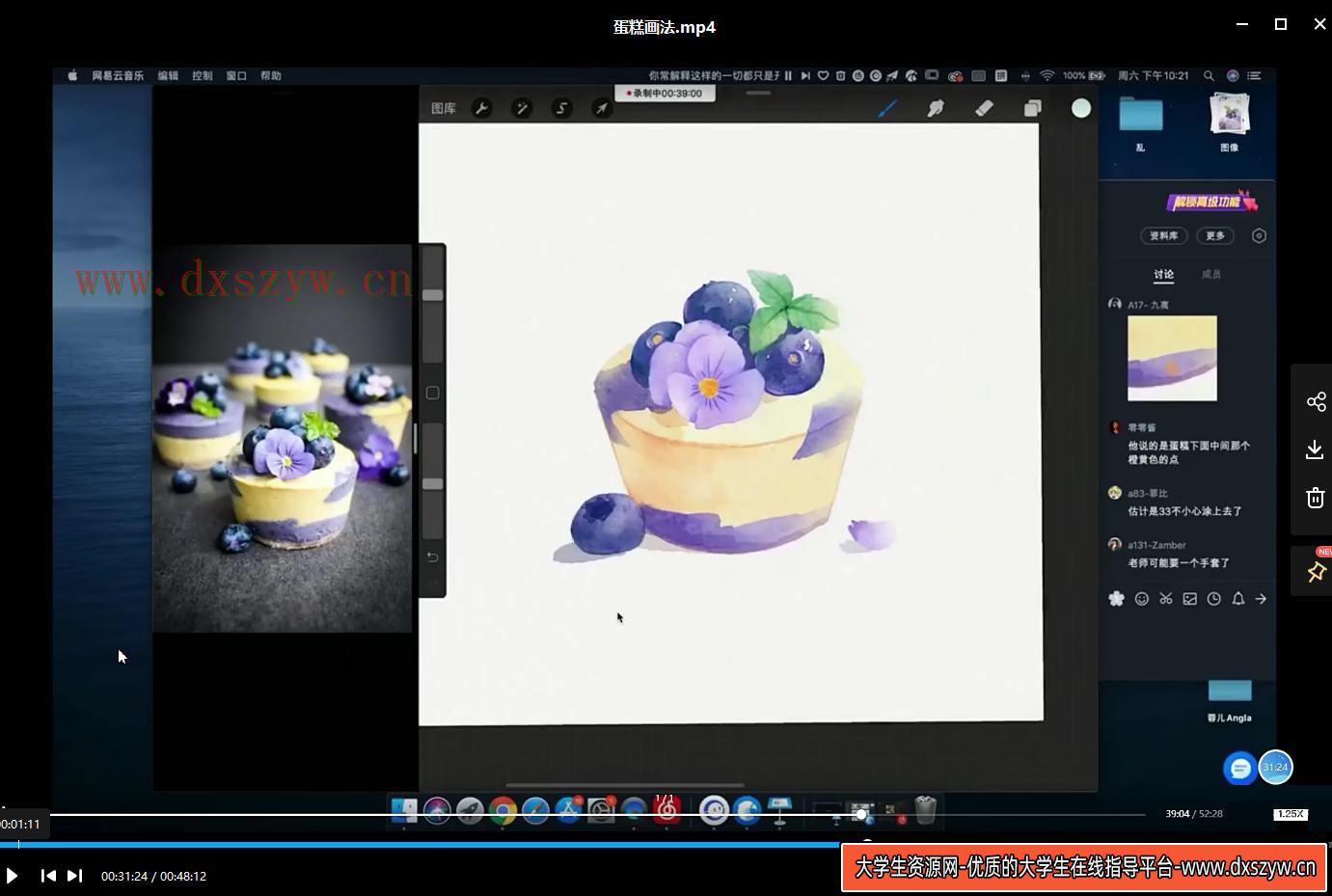Image resolution: width=1332 pixels, height=896 pixels.
Task: Click comment 估计是33不小心涂上去了
Action: tap(1185, 511)
